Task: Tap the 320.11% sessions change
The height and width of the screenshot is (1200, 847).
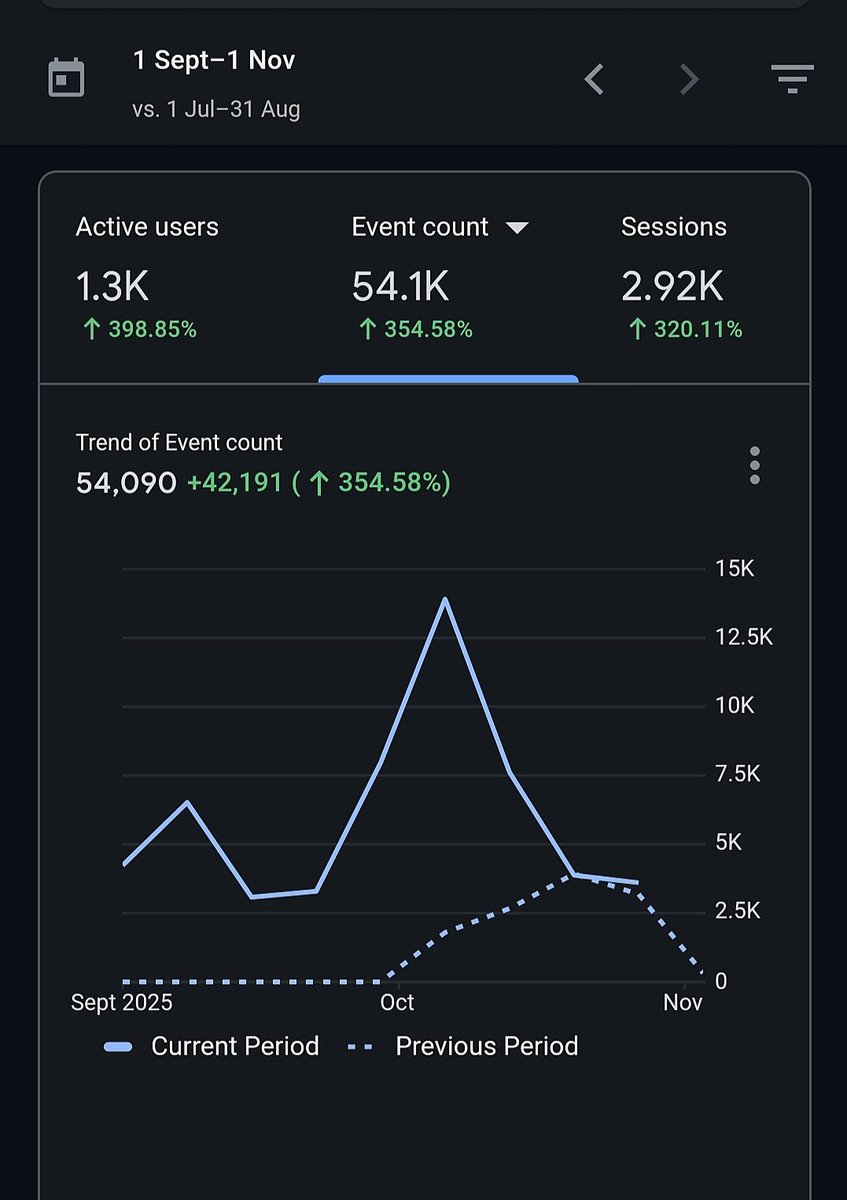Action: pyautogui.click(x=685, y=329)
